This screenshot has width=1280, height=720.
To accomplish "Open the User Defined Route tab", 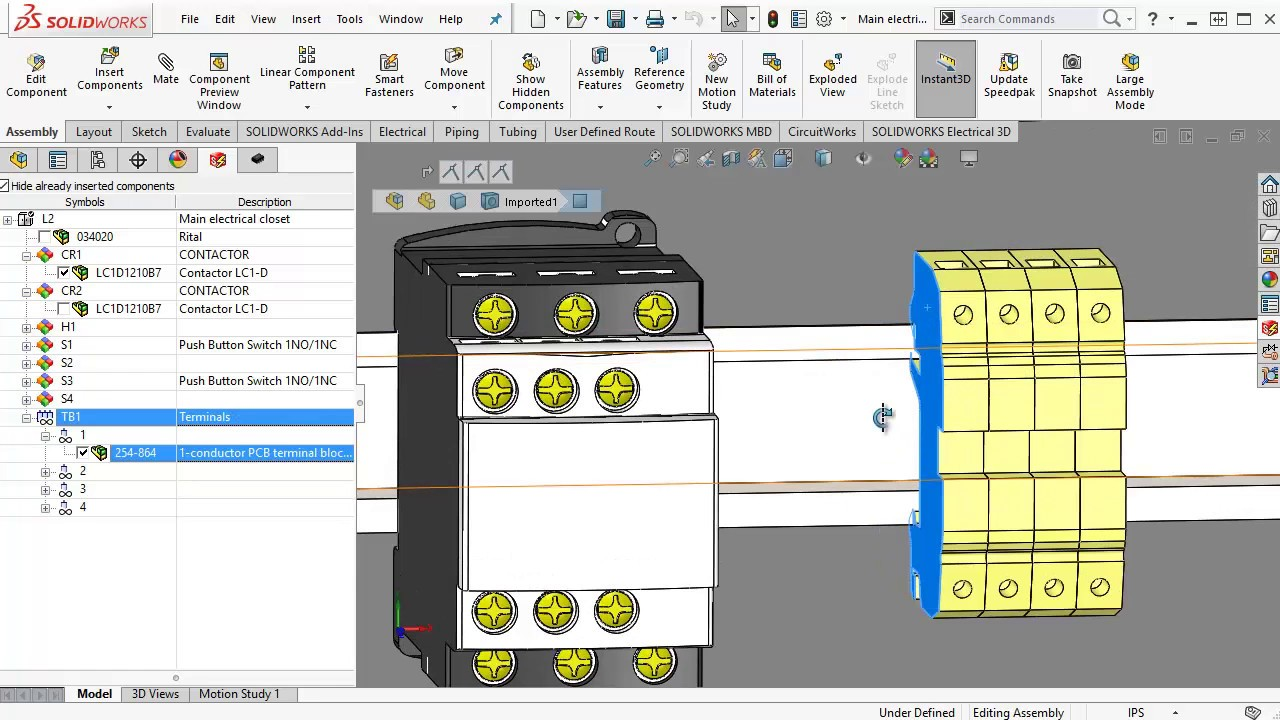I will (604, 131).
